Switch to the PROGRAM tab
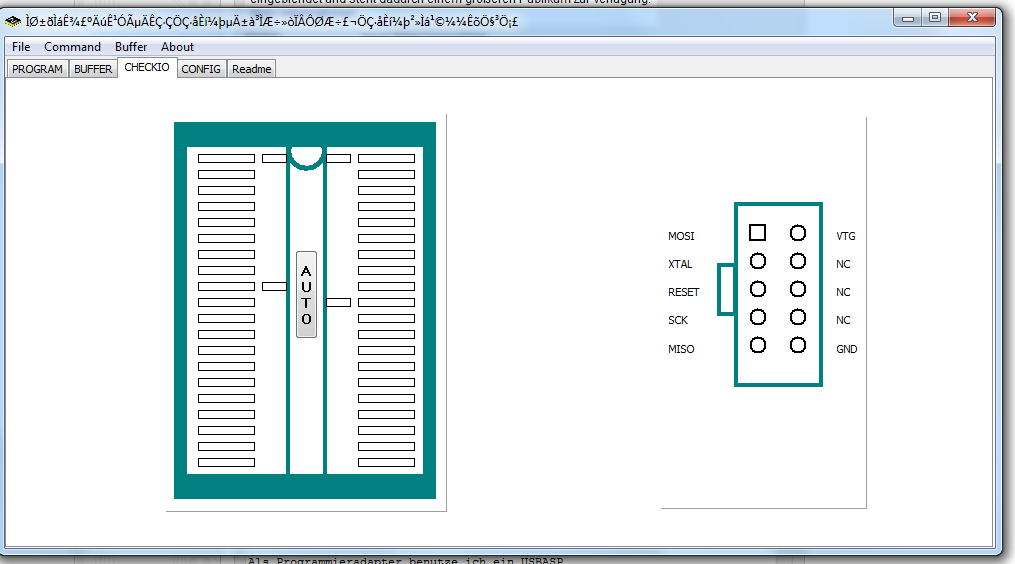Image resolution: width=1015 pixels, height=564 pixels. pos(38,69)
